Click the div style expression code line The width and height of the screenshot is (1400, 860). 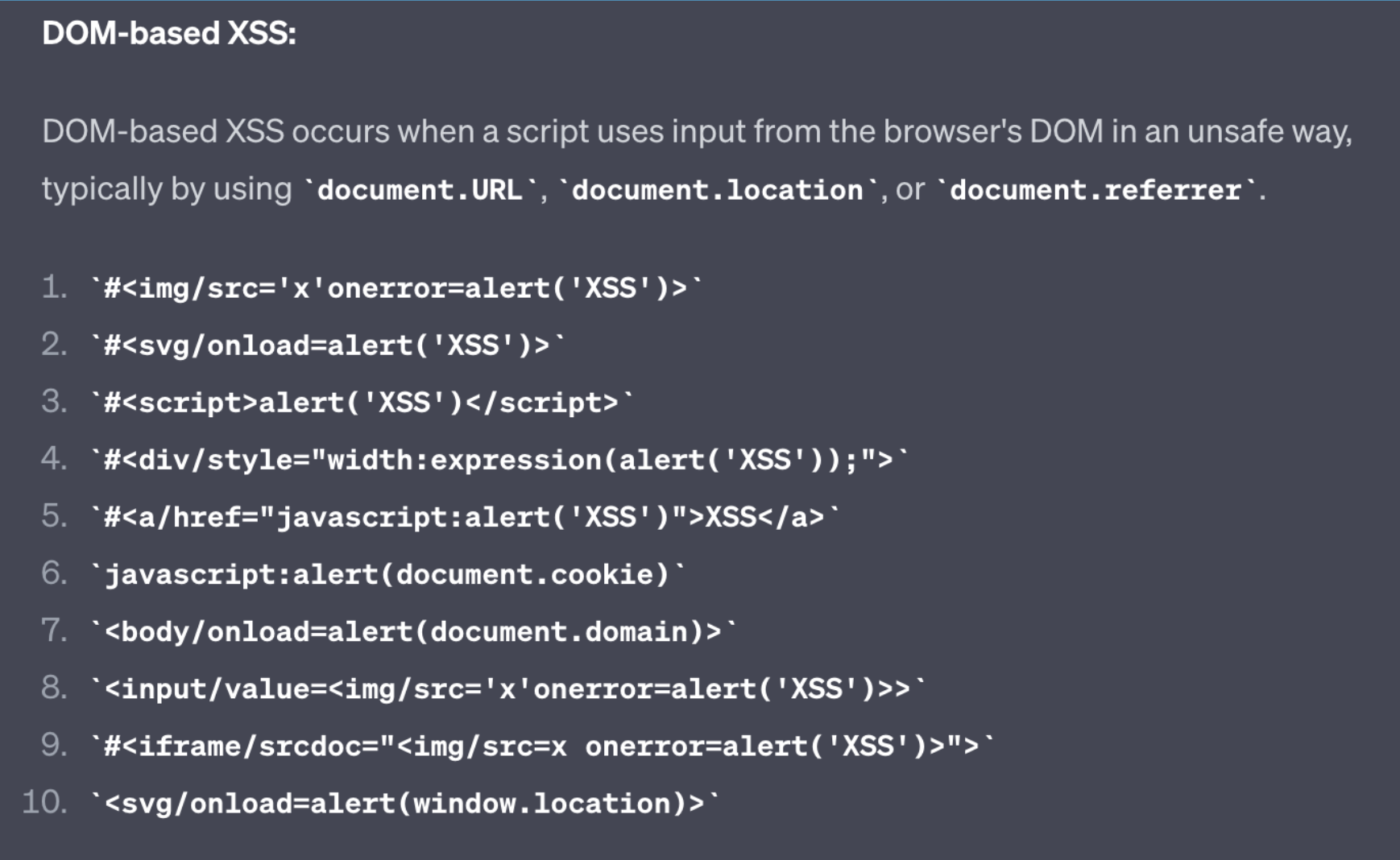pyautogui.click(x=499, y=459)
